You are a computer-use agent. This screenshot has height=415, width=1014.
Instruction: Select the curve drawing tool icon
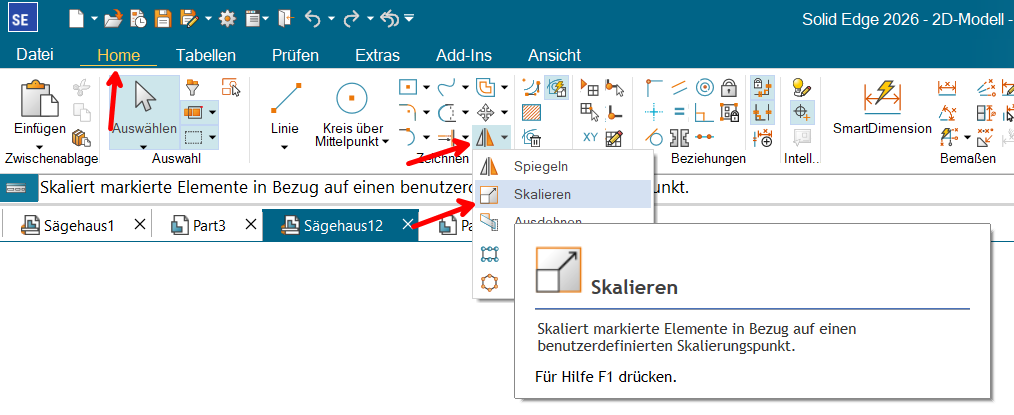point(447,87)
